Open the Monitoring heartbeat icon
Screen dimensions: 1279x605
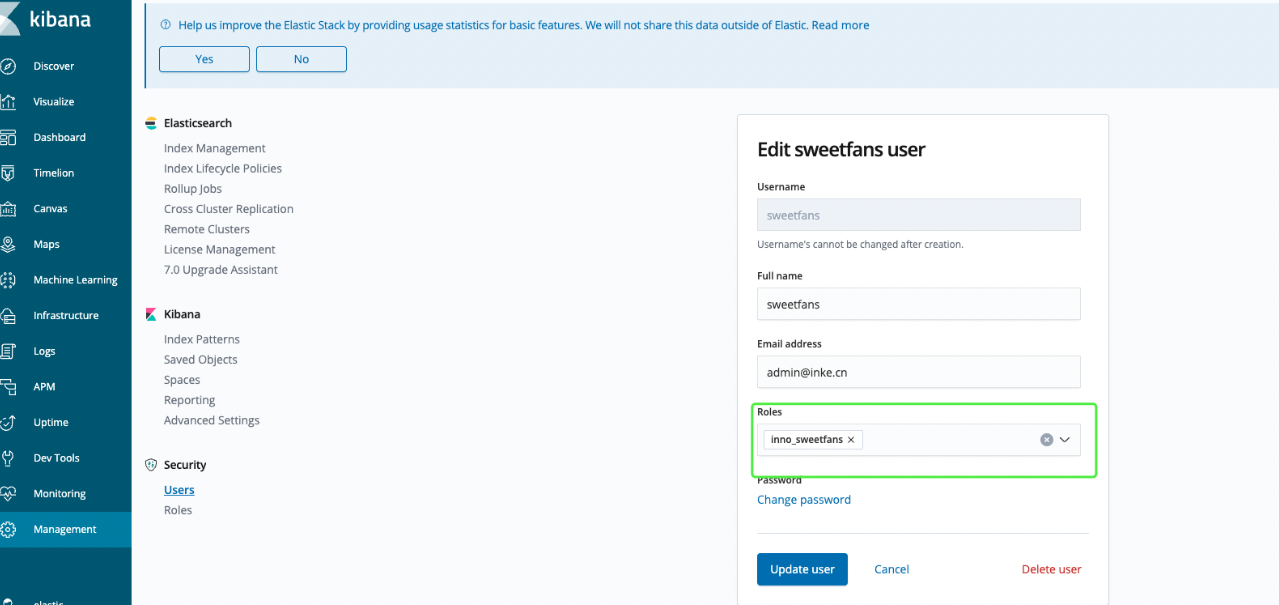point(8,494)
